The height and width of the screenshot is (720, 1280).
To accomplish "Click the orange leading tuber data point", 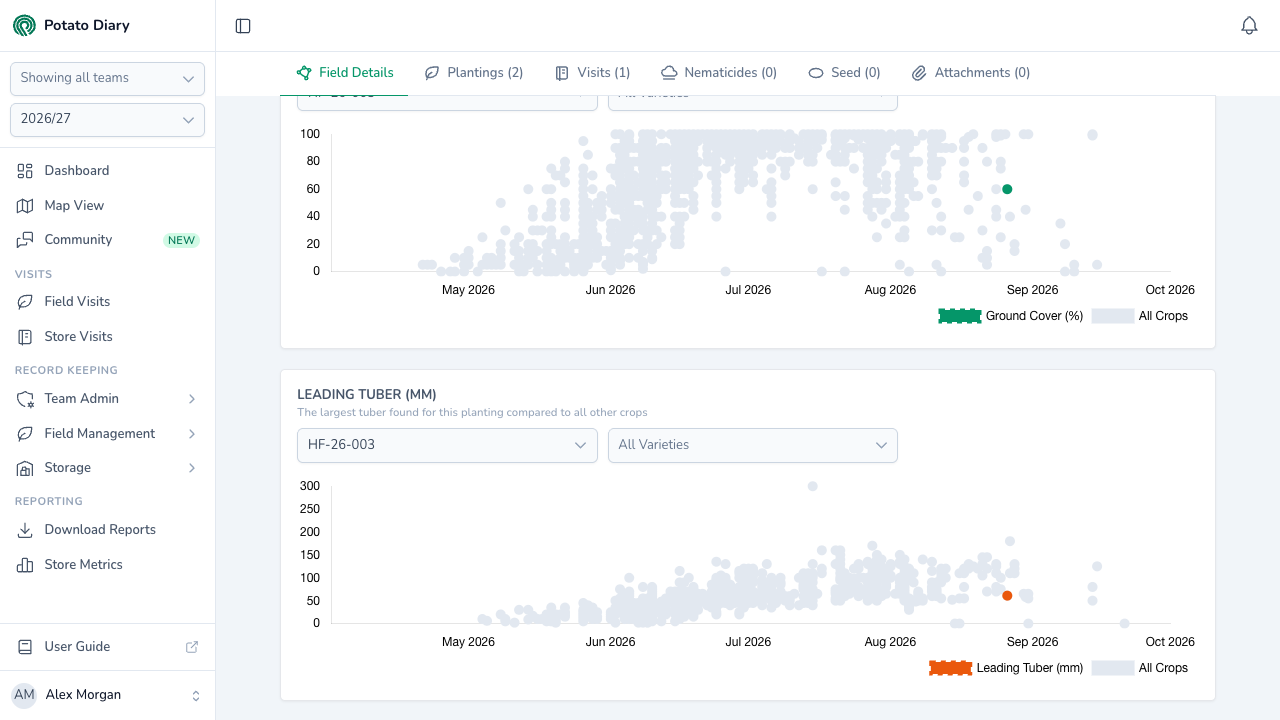I will 1007,596.
